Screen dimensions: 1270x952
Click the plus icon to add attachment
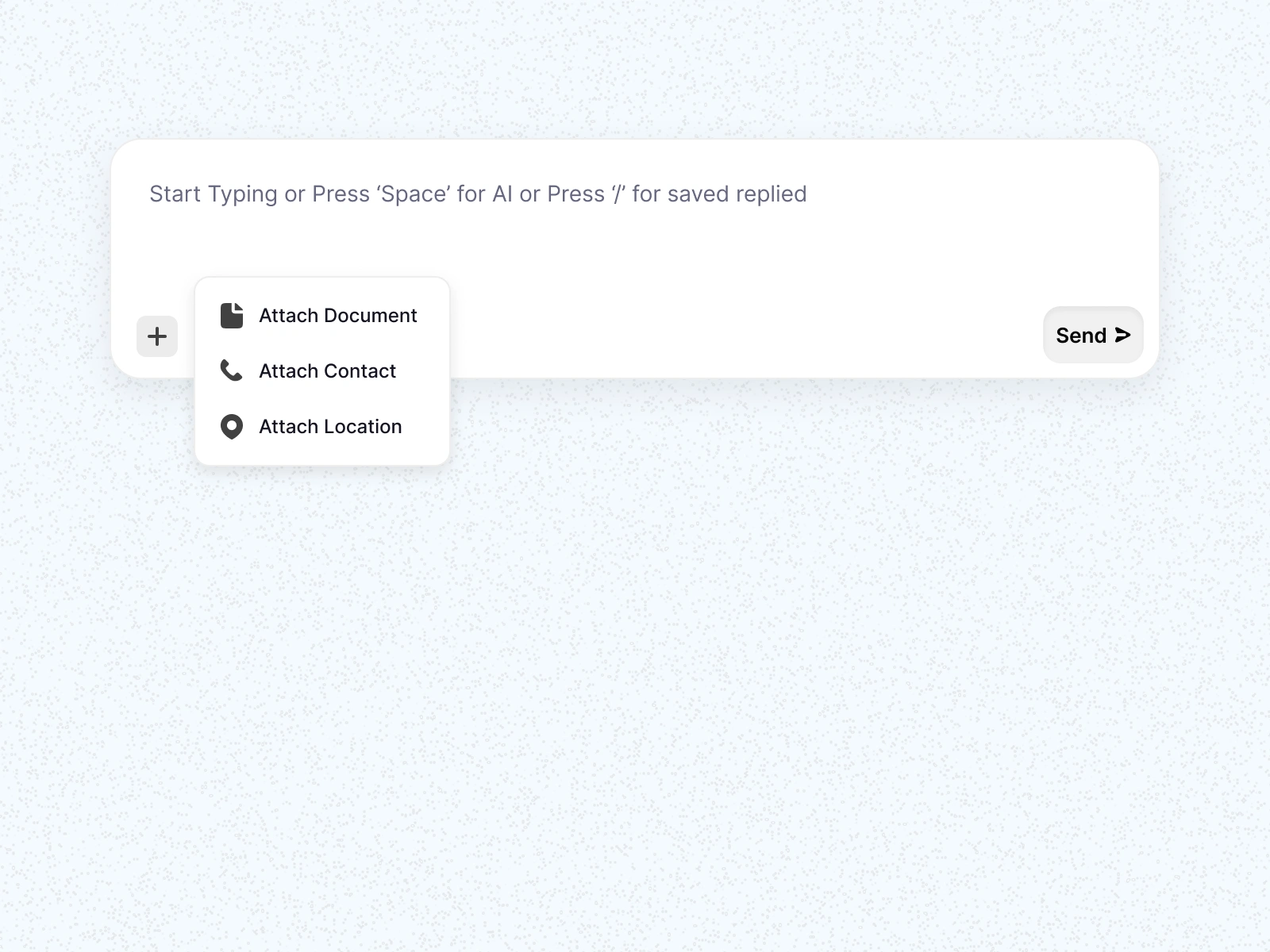pos(157,336)
